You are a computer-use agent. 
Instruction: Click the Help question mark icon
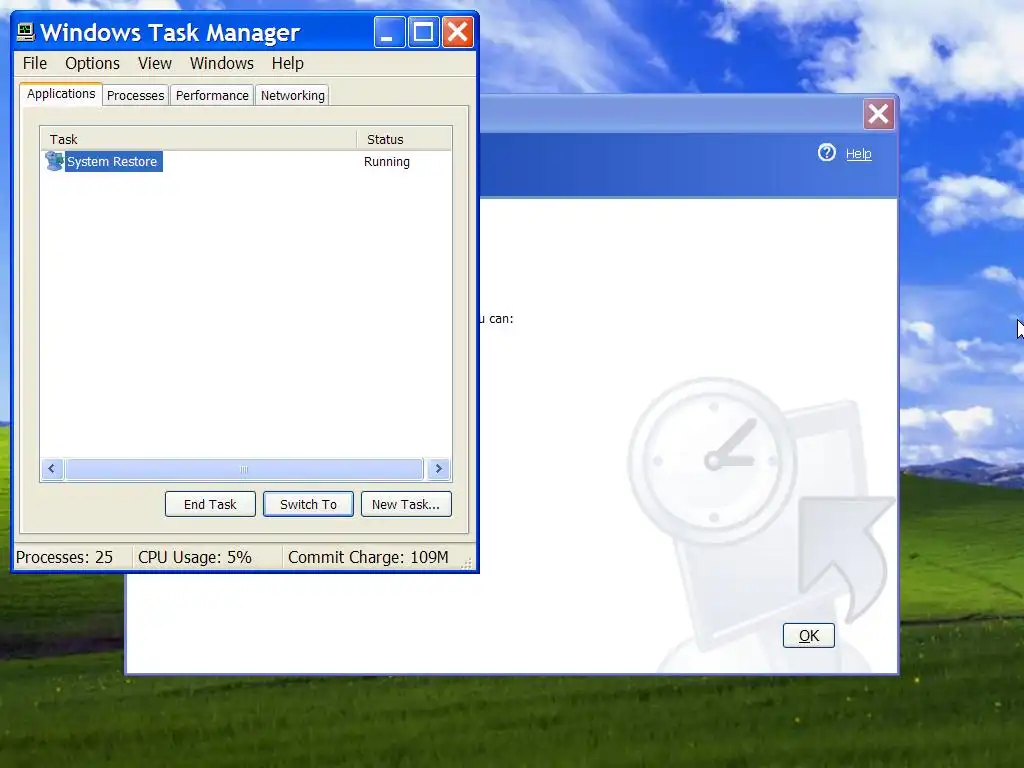[x=827, y=153]
